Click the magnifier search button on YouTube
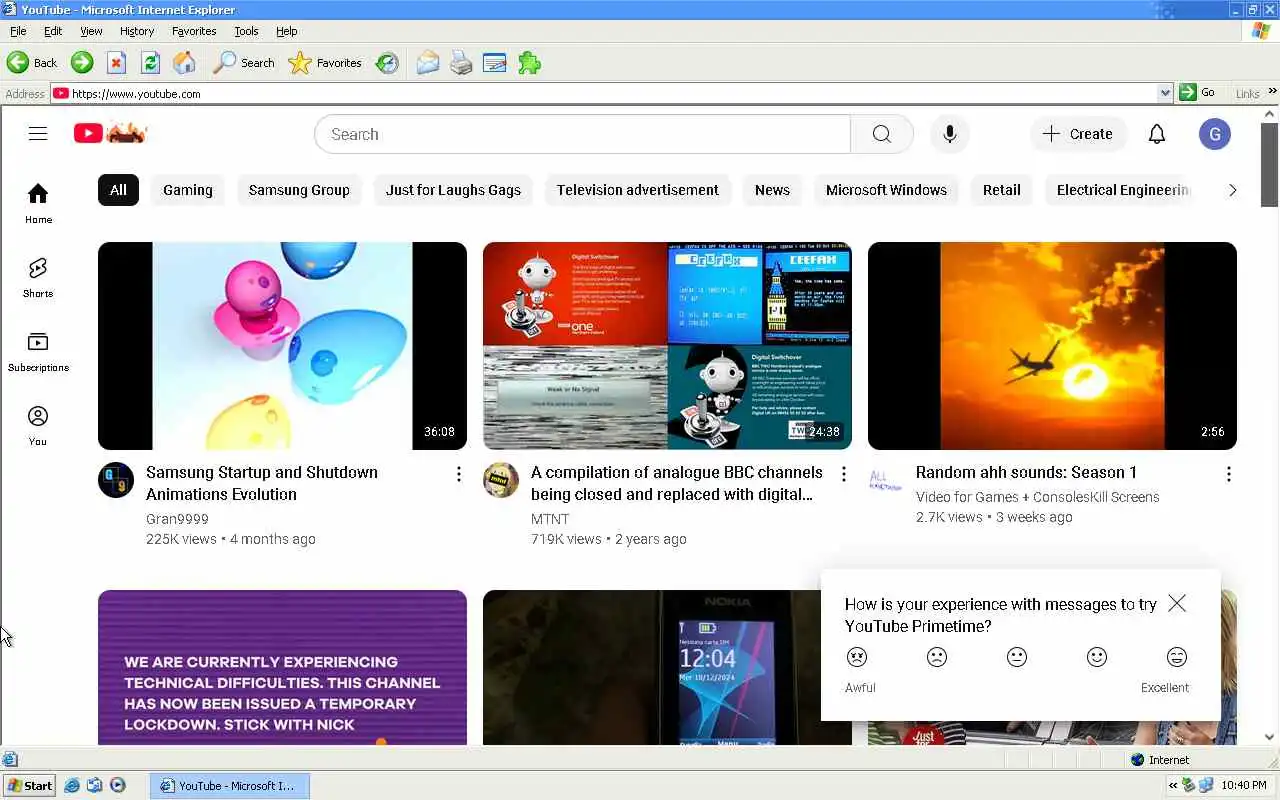 pos(881,134)
